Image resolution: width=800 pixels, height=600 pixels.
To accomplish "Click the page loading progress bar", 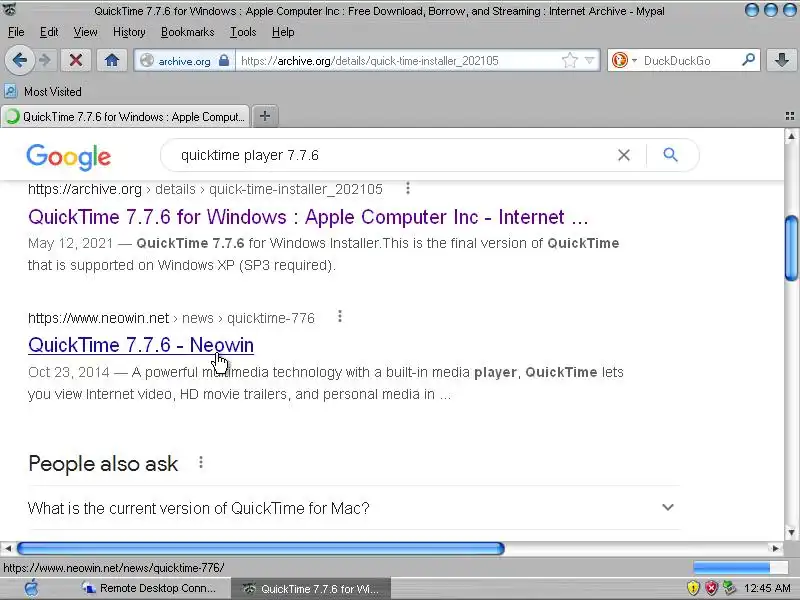I will pos(740,567).
